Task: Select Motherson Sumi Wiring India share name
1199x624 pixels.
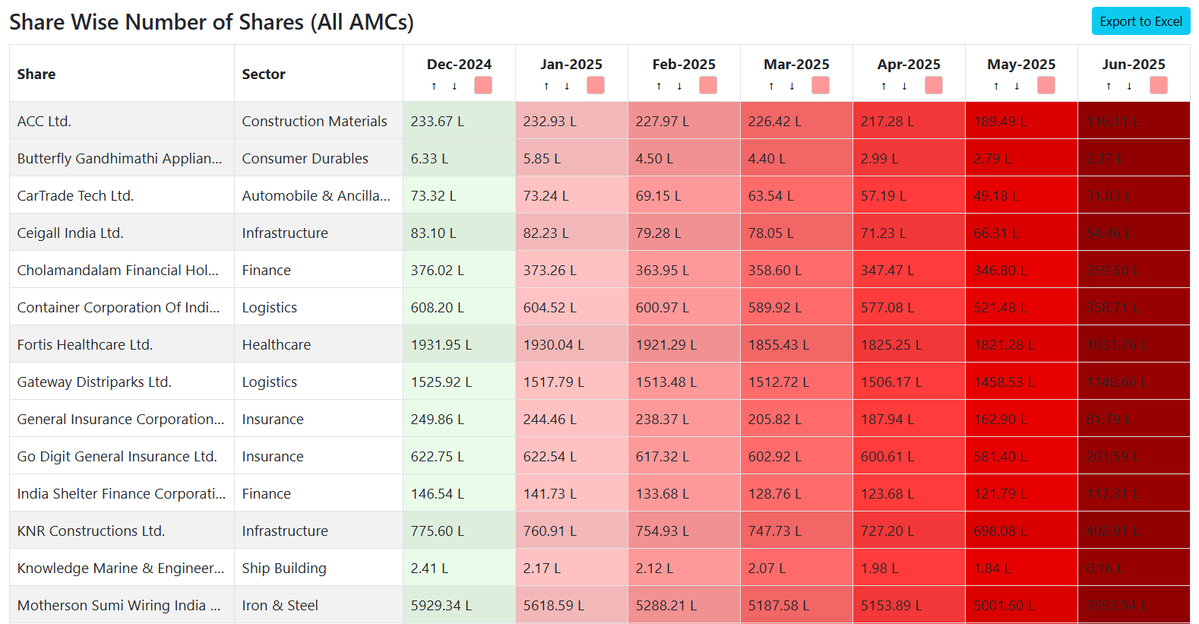Action: pos(119,606)
